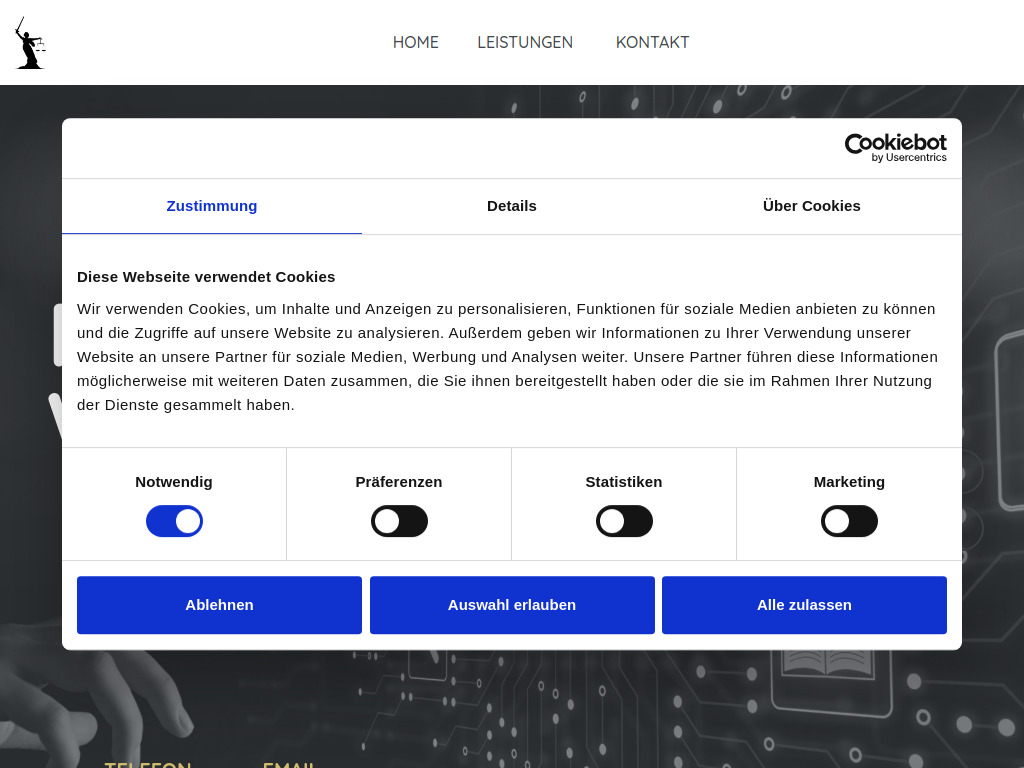1024x768 pixels.
Task: Open the Cookiebot by Usercentrics logo link
Action: point(895,148)
